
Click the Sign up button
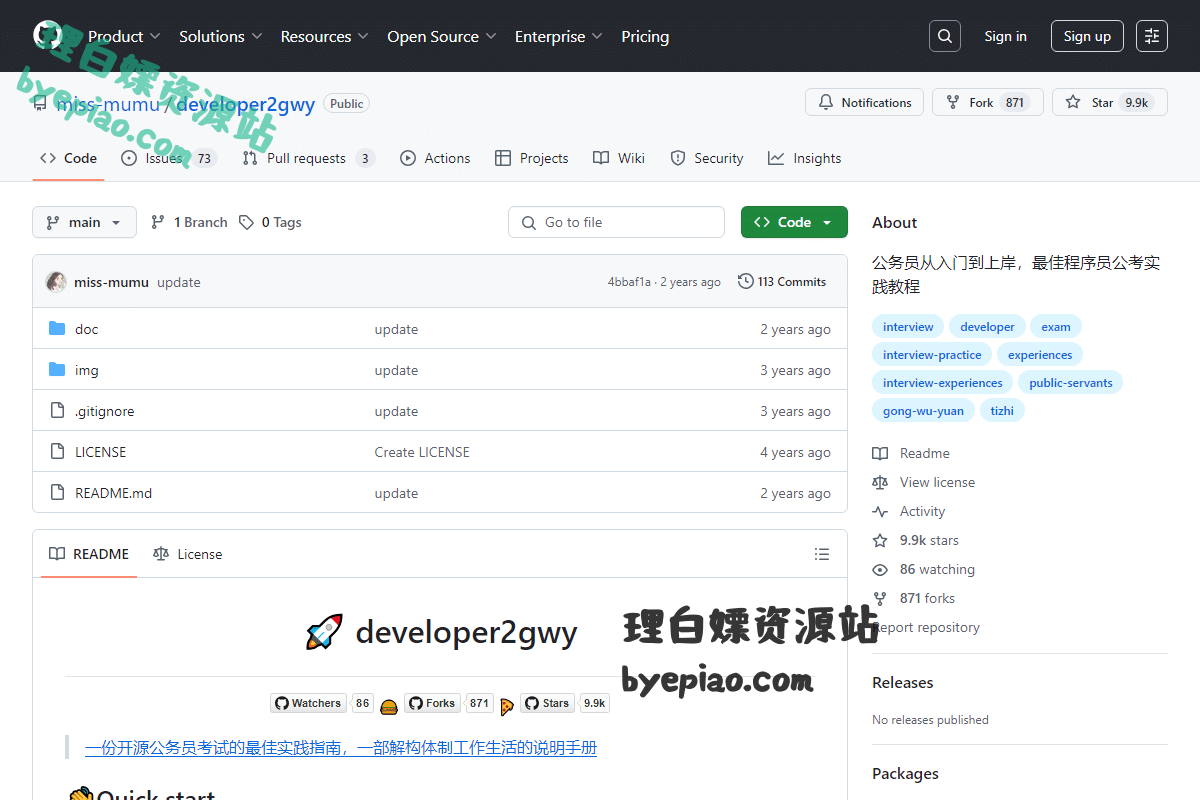[x=1087, y=36]
